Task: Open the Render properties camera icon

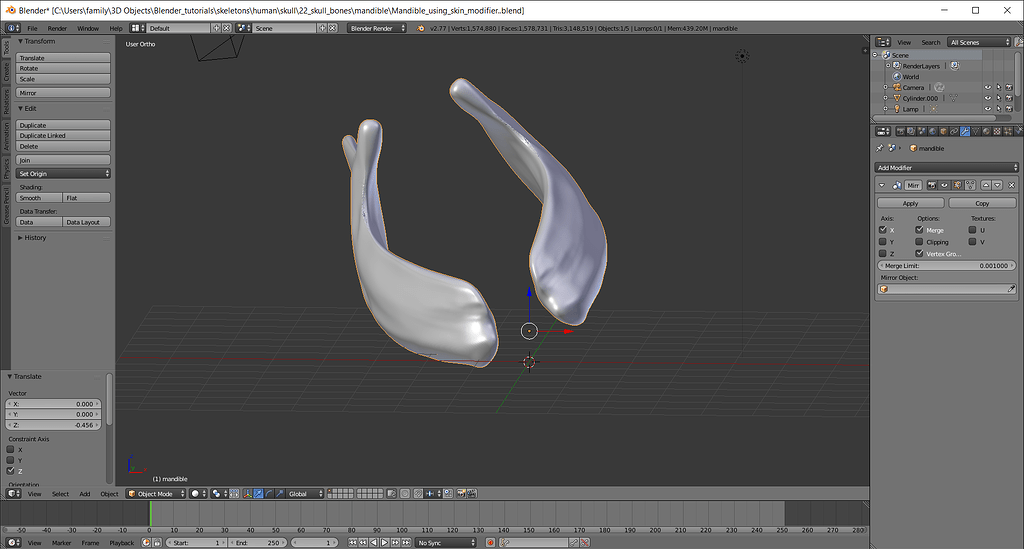Action: pyautogui.click(x=901, y=131)
